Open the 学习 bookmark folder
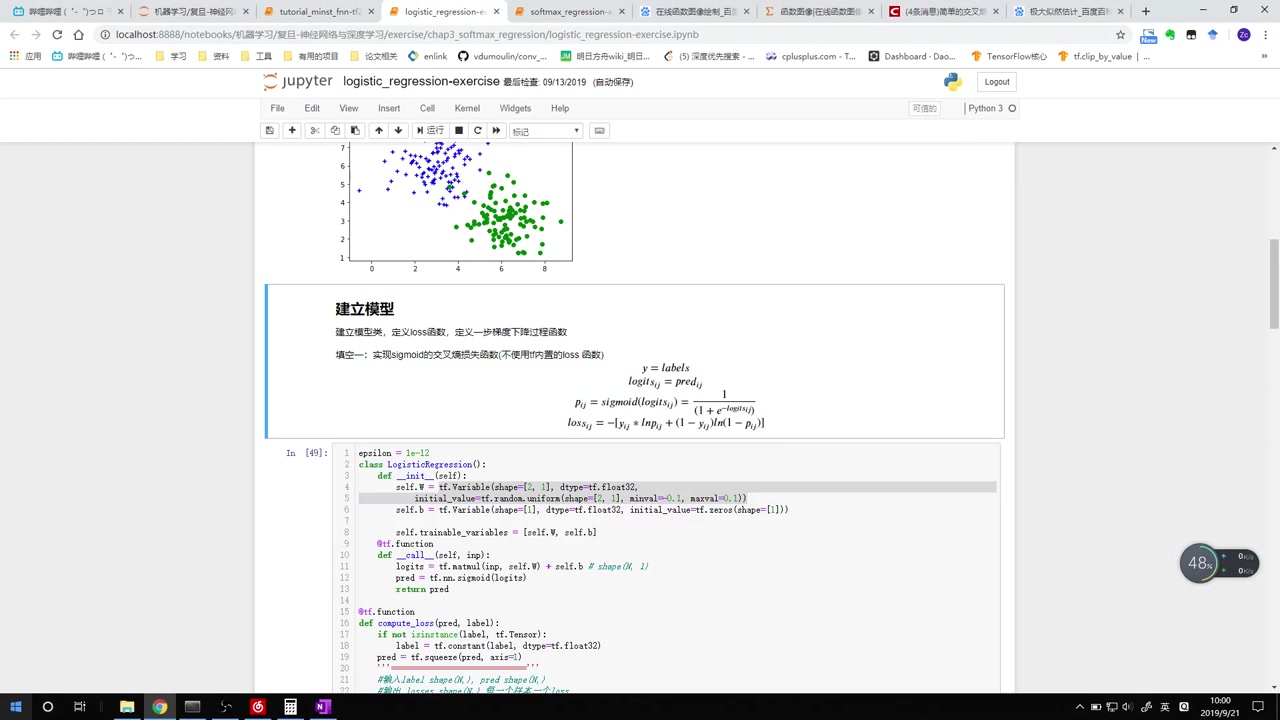The image size is (1280, 720). point(171,56)
